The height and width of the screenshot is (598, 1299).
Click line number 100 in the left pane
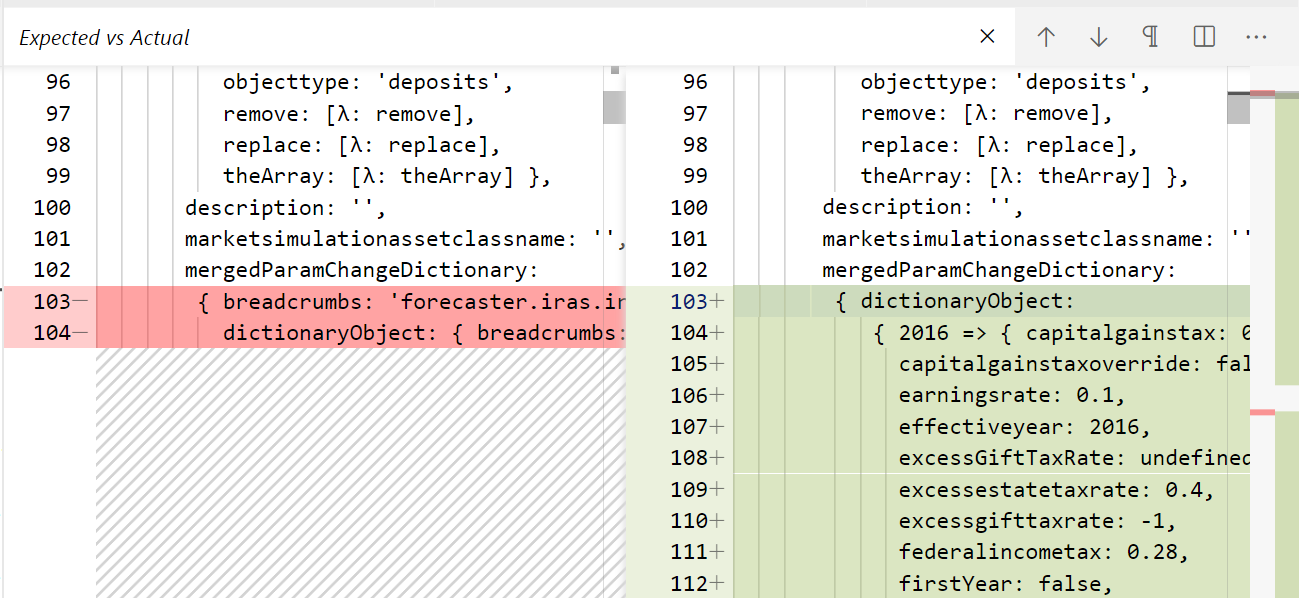click(52, 207)
